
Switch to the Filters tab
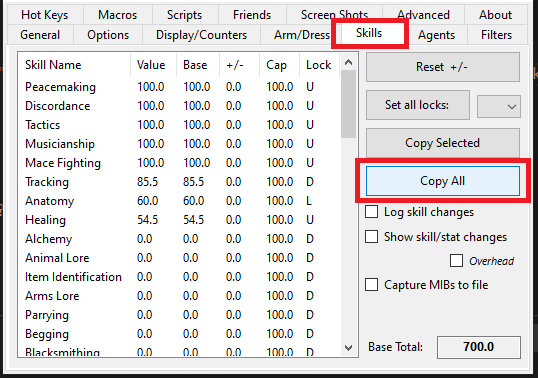click(496, 35)
